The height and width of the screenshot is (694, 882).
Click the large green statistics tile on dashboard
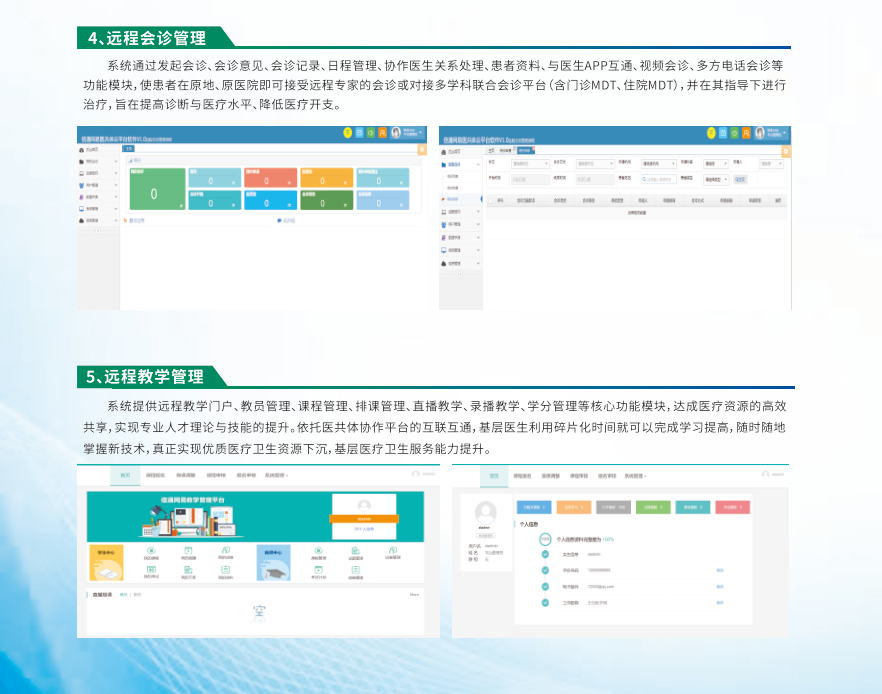tap(157, 189)
